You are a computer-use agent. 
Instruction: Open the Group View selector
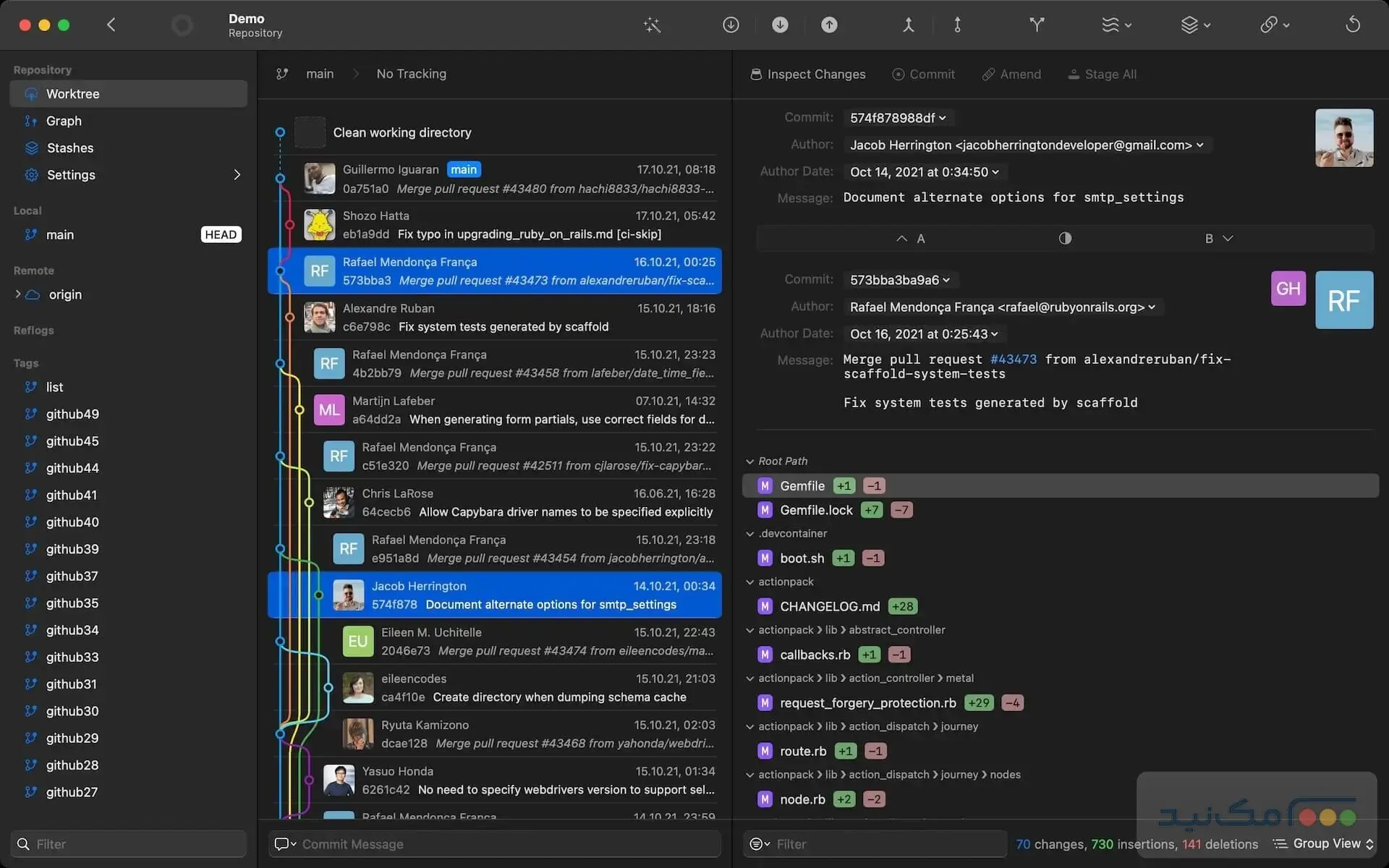(1323, 844)
